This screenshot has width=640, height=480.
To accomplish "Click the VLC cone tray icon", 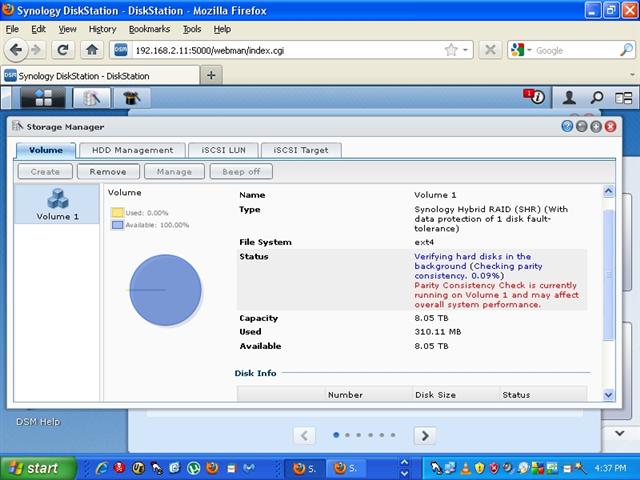I will 465,468.
